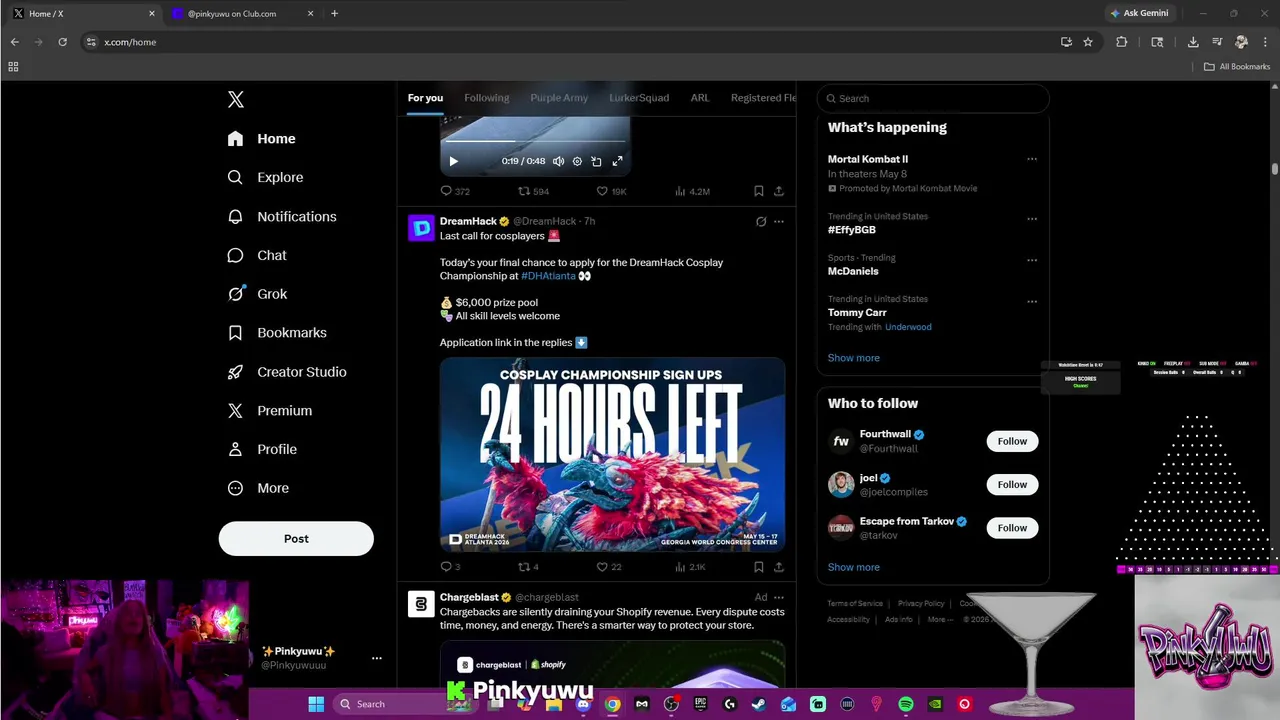Image resolution: width=1280 pixels, height=720 pixels.
Task: Reply to DreamHack post
Action: [x=450, y=567]
